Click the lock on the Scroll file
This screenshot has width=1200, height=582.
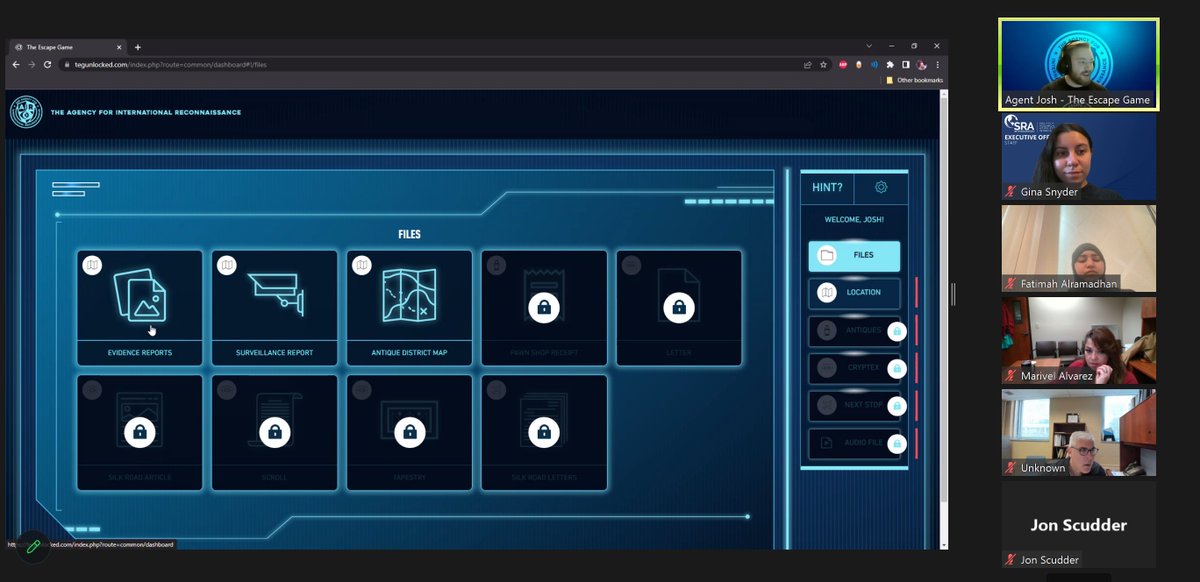point(275,432)
